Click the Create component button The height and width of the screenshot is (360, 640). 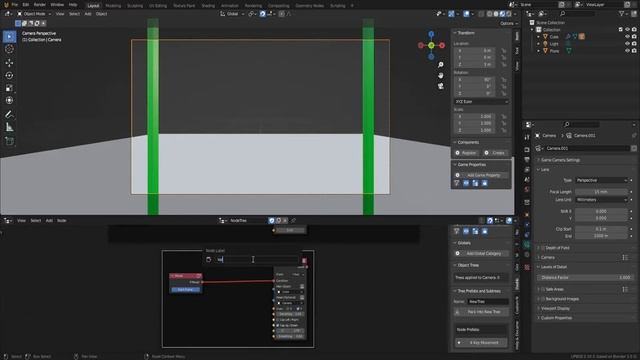click(x=495, y=153)
